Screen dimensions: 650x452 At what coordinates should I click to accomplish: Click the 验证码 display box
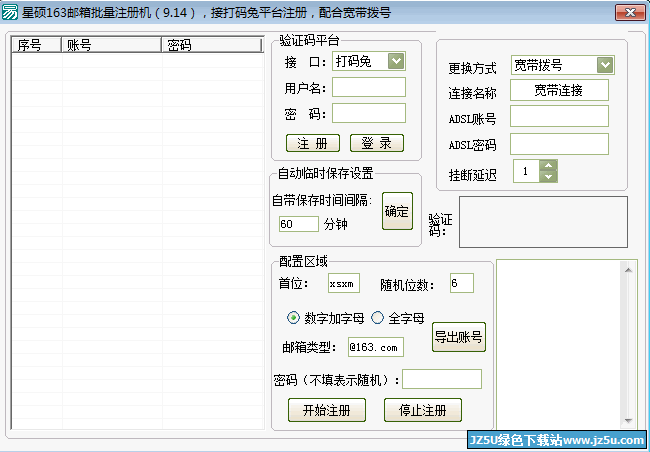543,222
